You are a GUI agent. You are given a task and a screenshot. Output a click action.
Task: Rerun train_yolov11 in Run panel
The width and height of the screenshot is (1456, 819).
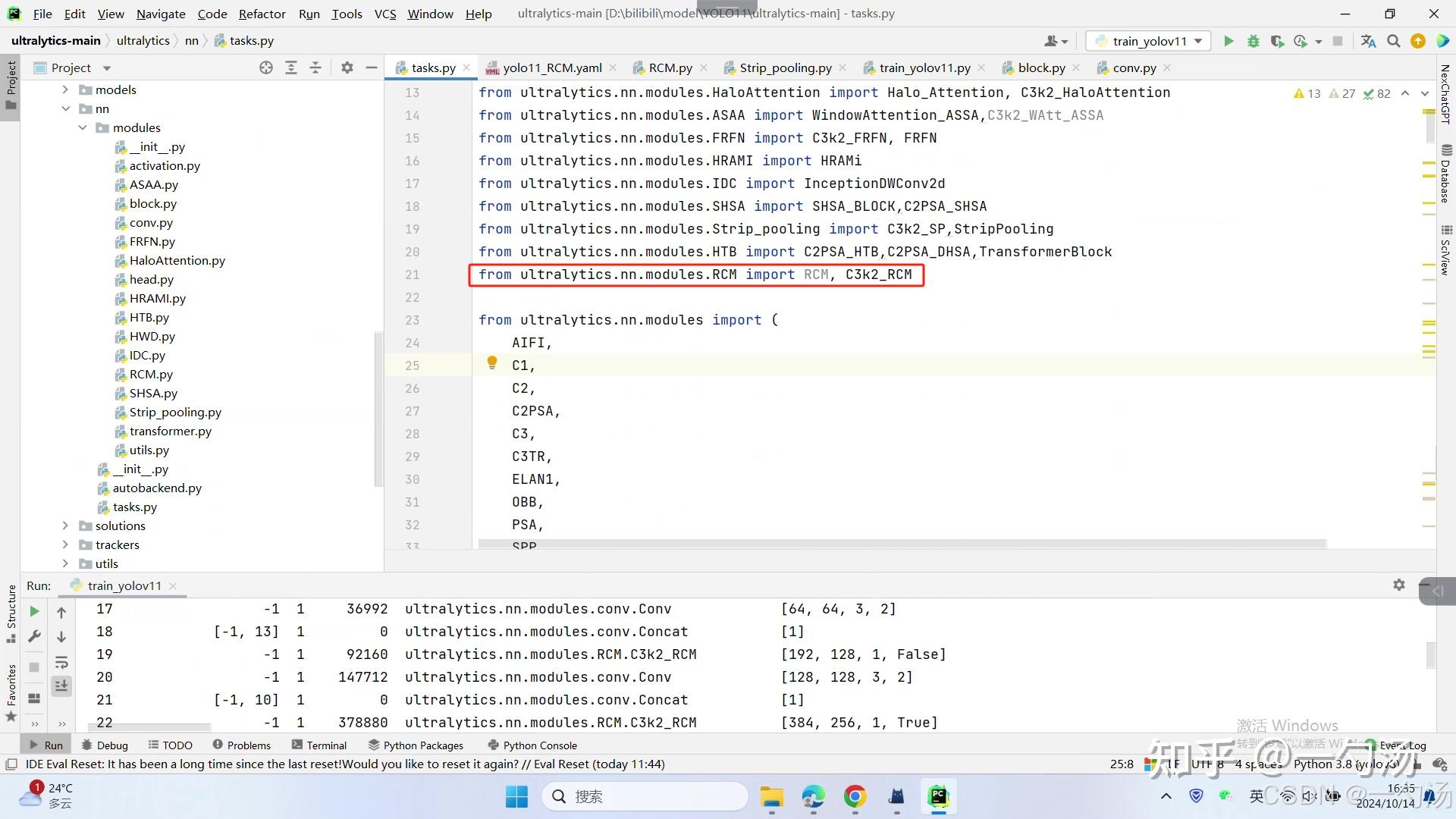point(34,611)
